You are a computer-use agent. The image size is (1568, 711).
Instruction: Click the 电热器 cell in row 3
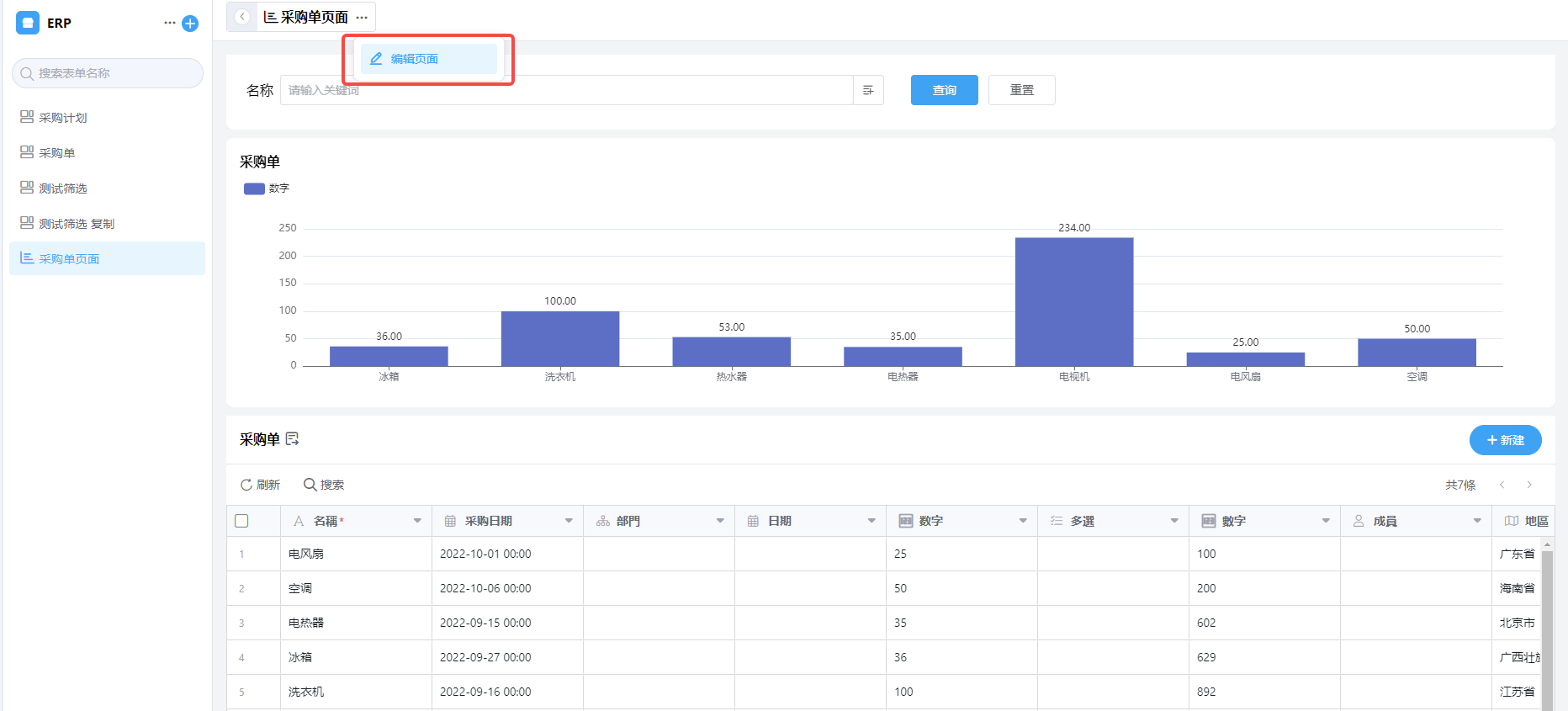[x=356, y=623]
